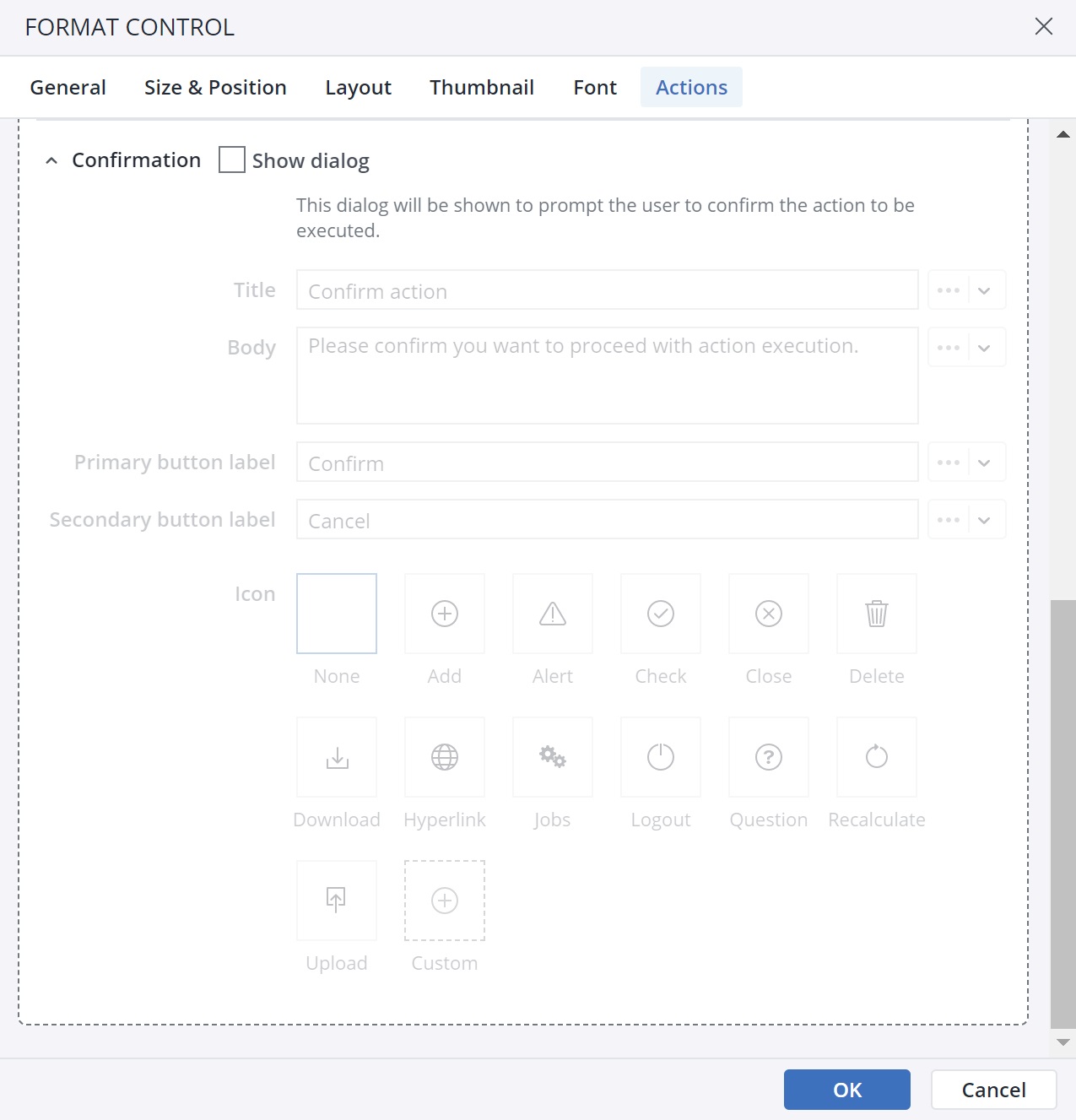This screenshot has height=1120, width=1076.
Task: Open the Body field options dropdown arrow
Action: (987, 348)
